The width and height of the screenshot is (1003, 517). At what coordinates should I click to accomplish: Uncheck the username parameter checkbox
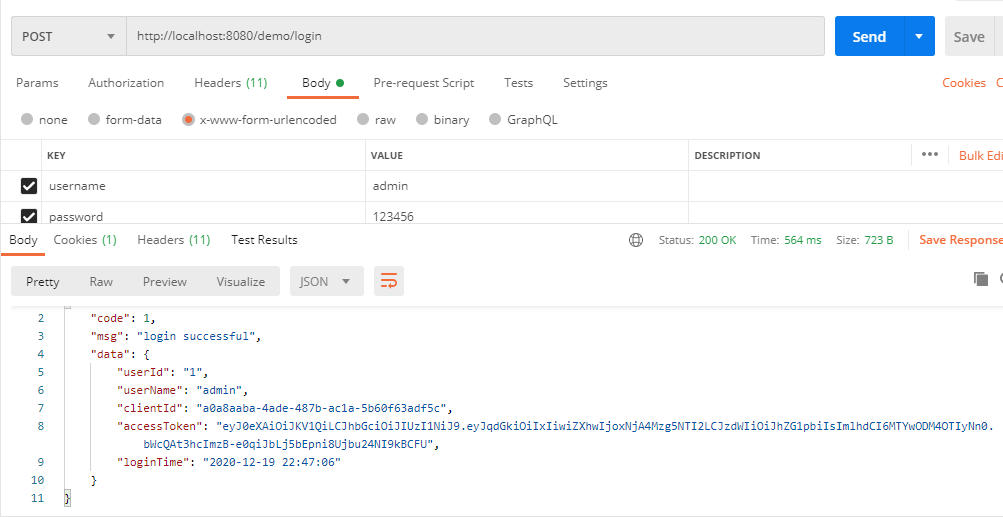(29, 186)
